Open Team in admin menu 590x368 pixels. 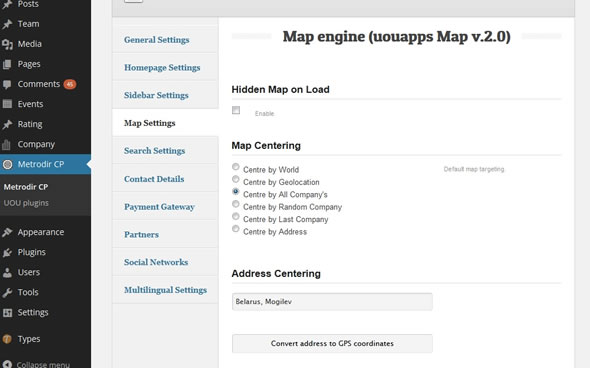[28, 24]
